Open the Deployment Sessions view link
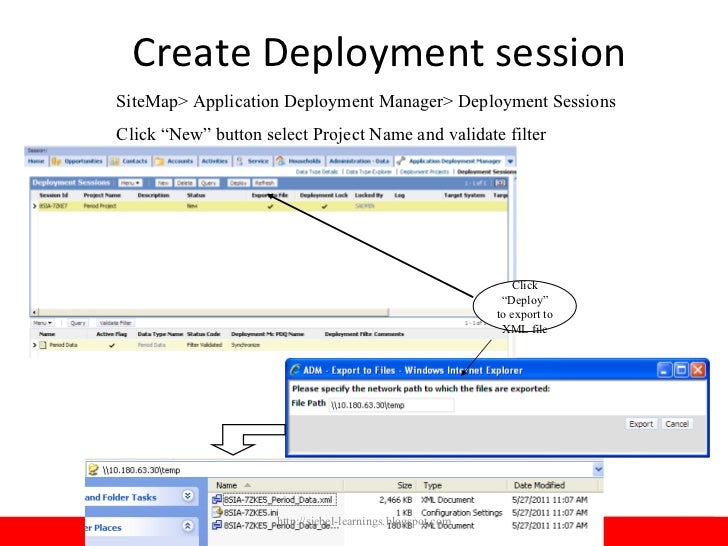Screen dimensions: 728x546 486,172
